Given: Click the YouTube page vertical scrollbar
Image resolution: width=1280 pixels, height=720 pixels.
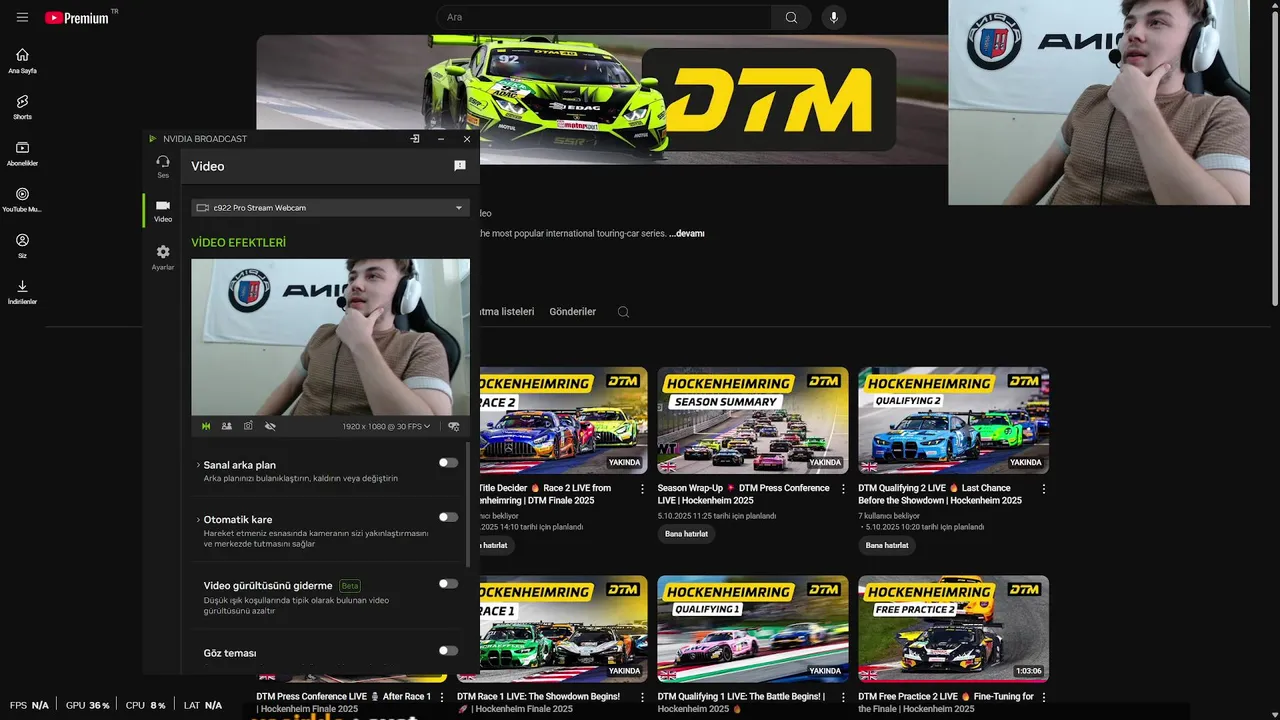Looking at the screenshot, I should pos(1274,160).
